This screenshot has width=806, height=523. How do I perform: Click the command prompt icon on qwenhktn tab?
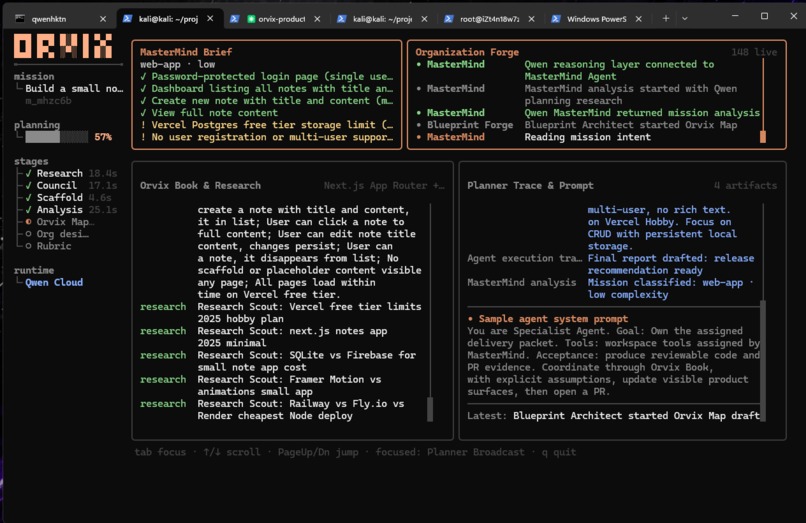20,19
